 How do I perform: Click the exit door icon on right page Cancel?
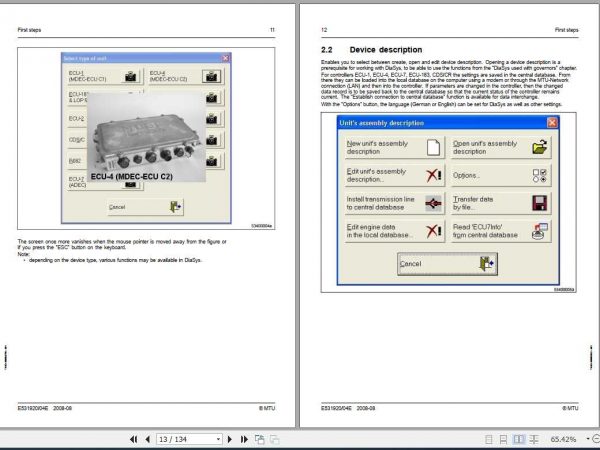[486, 264]
